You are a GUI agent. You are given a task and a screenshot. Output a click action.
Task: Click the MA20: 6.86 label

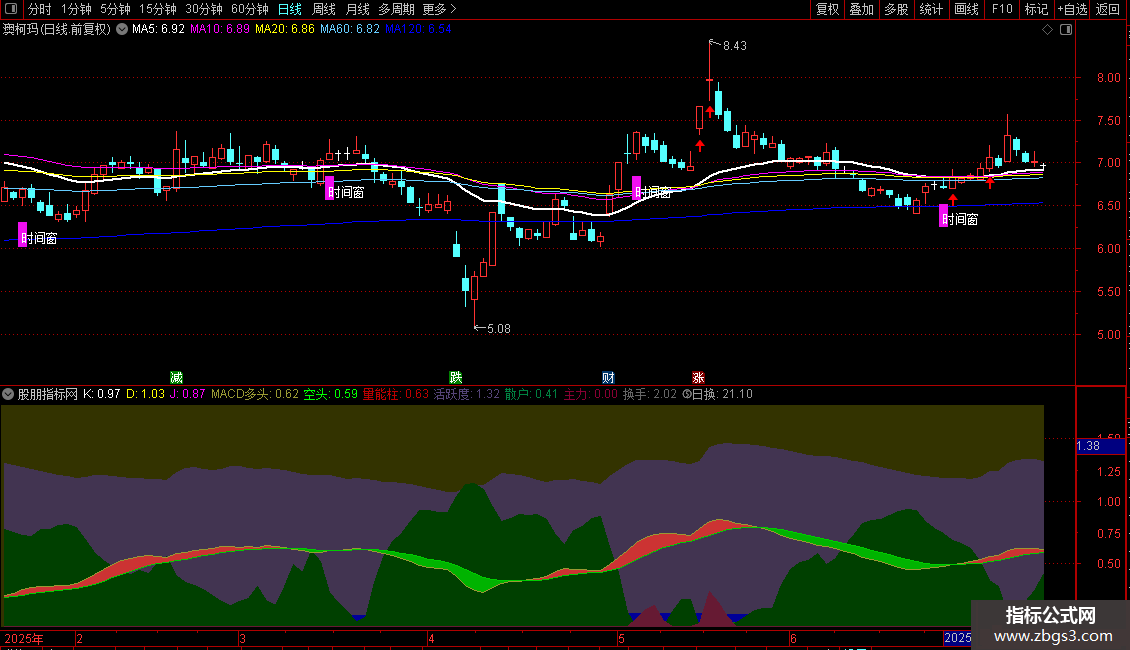tap(285, 29)
